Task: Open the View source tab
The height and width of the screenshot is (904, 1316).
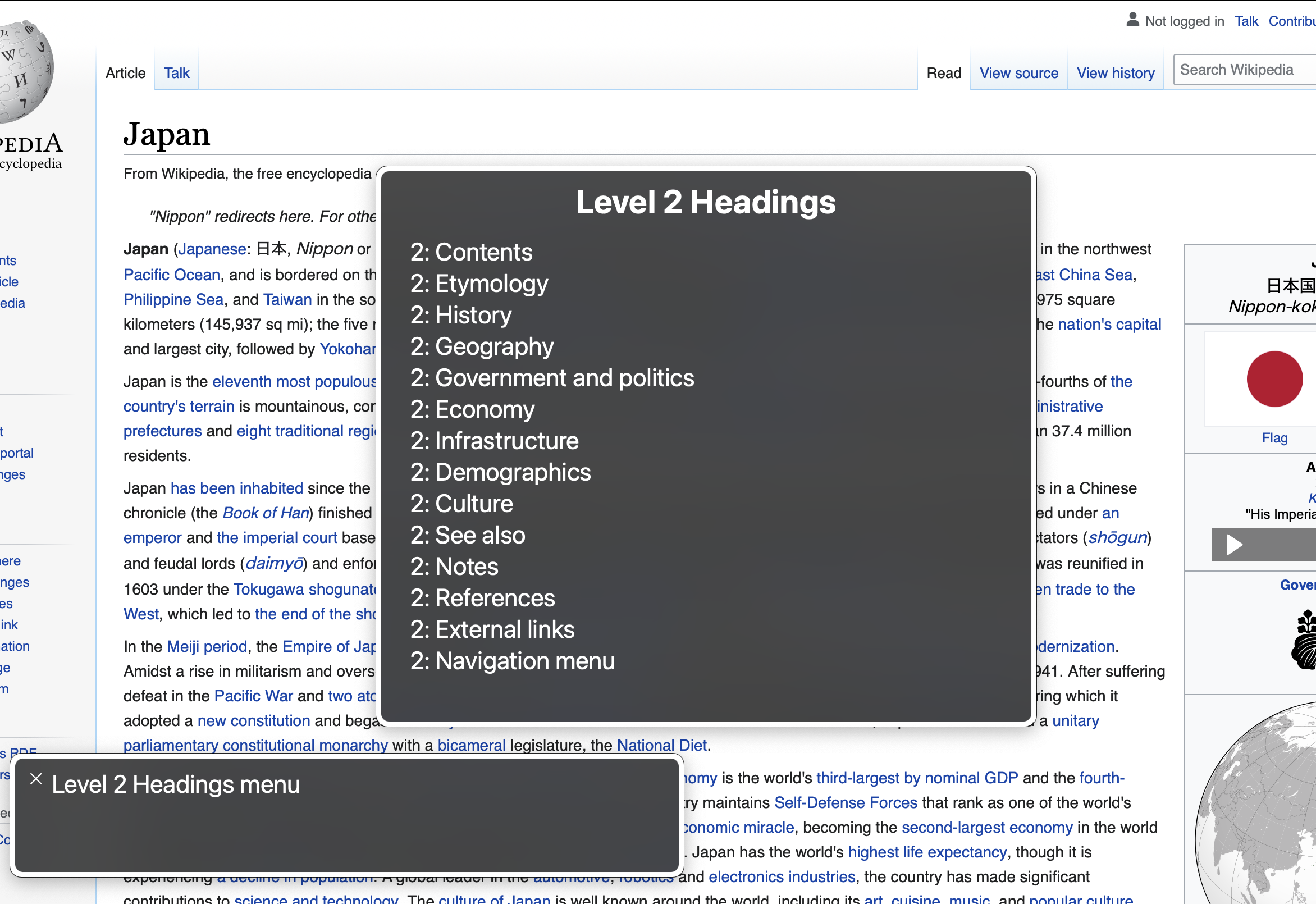Action: pyautogui.click(x=1018, y=73)
